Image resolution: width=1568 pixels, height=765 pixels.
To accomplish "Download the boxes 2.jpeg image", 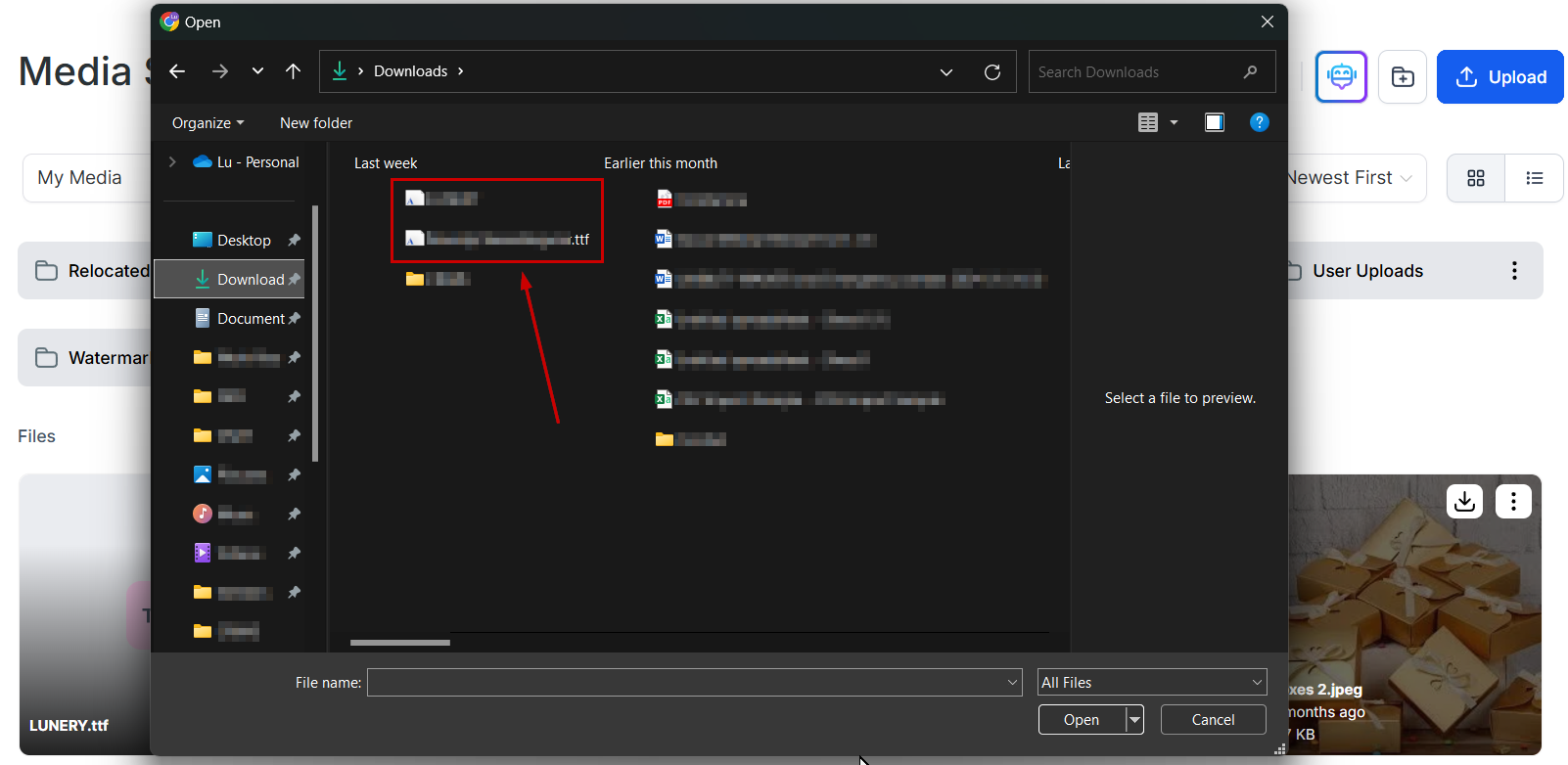I will pyautogui.click(x=1465, y=502).
